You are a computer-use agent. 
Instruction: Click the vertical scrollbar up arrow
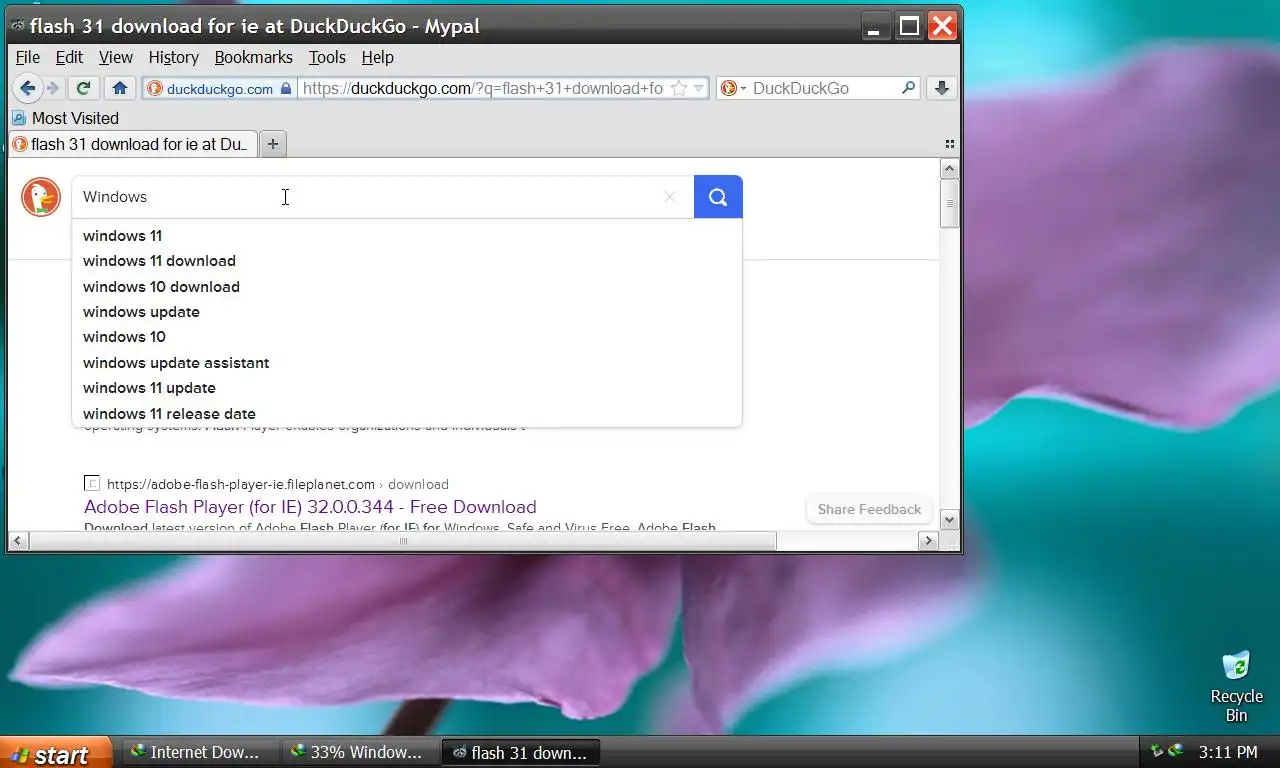point(950,169)
